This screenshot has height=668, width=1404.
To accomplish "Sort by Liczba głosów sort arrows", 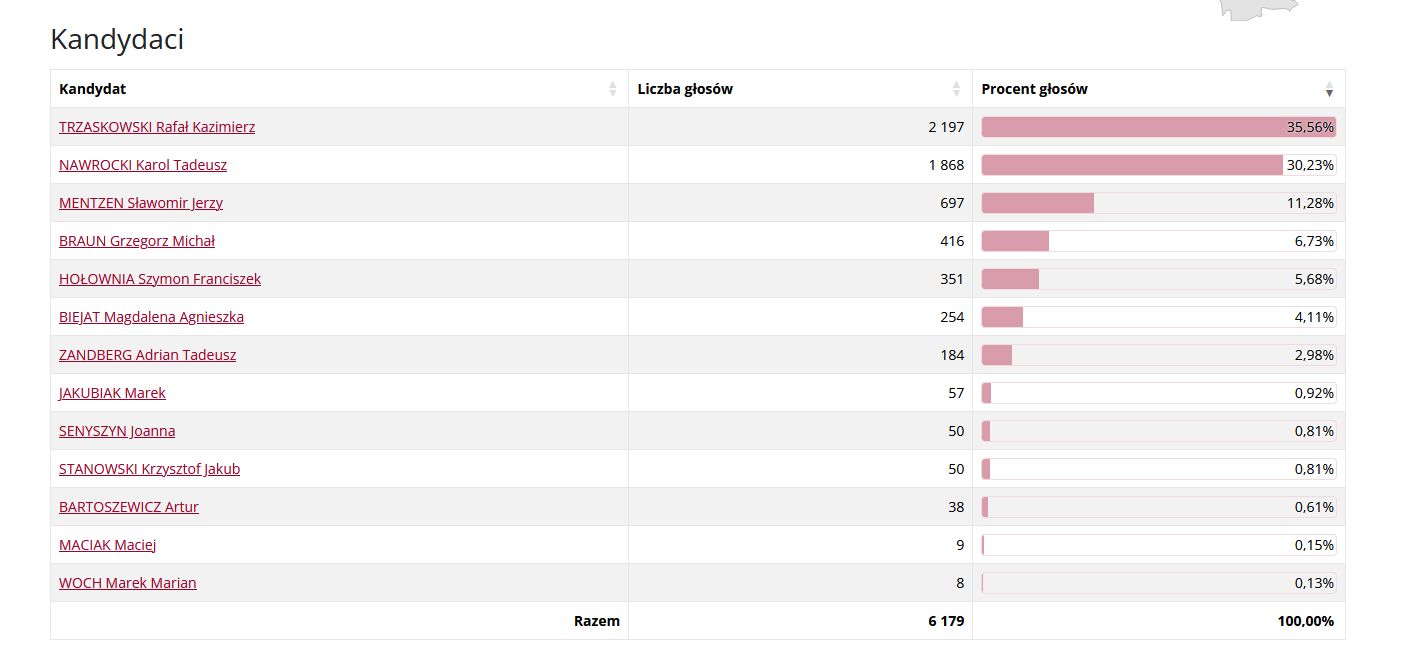I will [x=956, y=89].
